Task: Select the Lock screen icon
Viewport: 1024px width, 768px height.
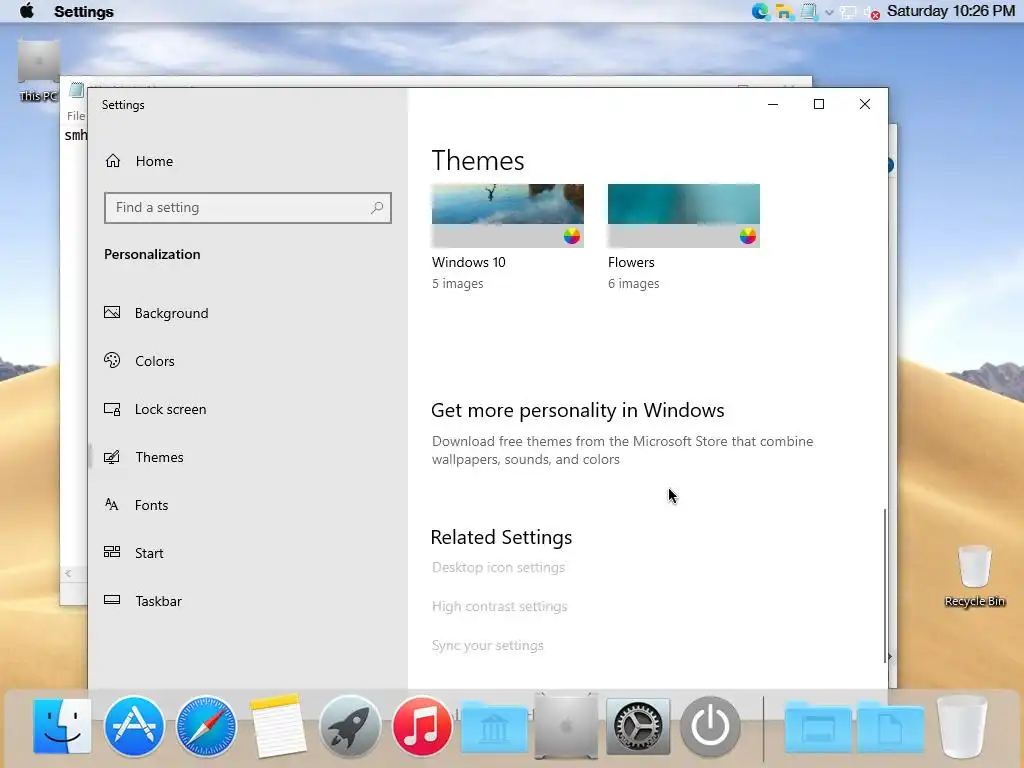Action: (112, 409)
